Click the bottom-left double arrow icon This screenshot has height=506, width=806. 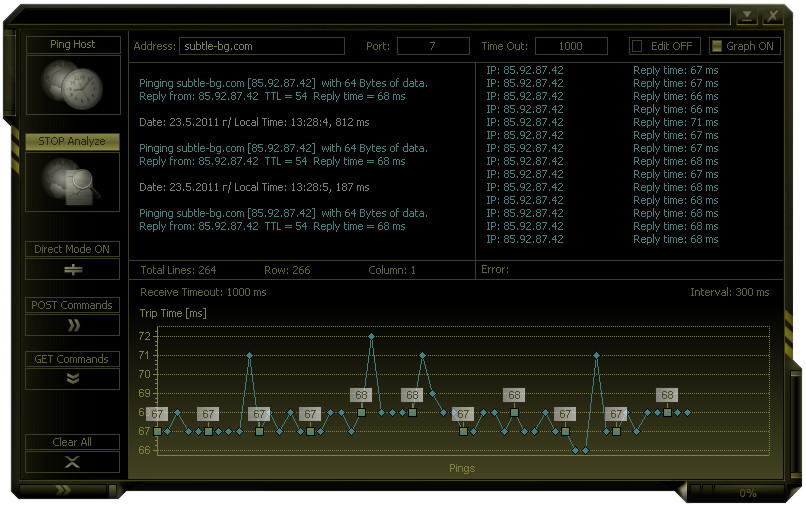64,490
